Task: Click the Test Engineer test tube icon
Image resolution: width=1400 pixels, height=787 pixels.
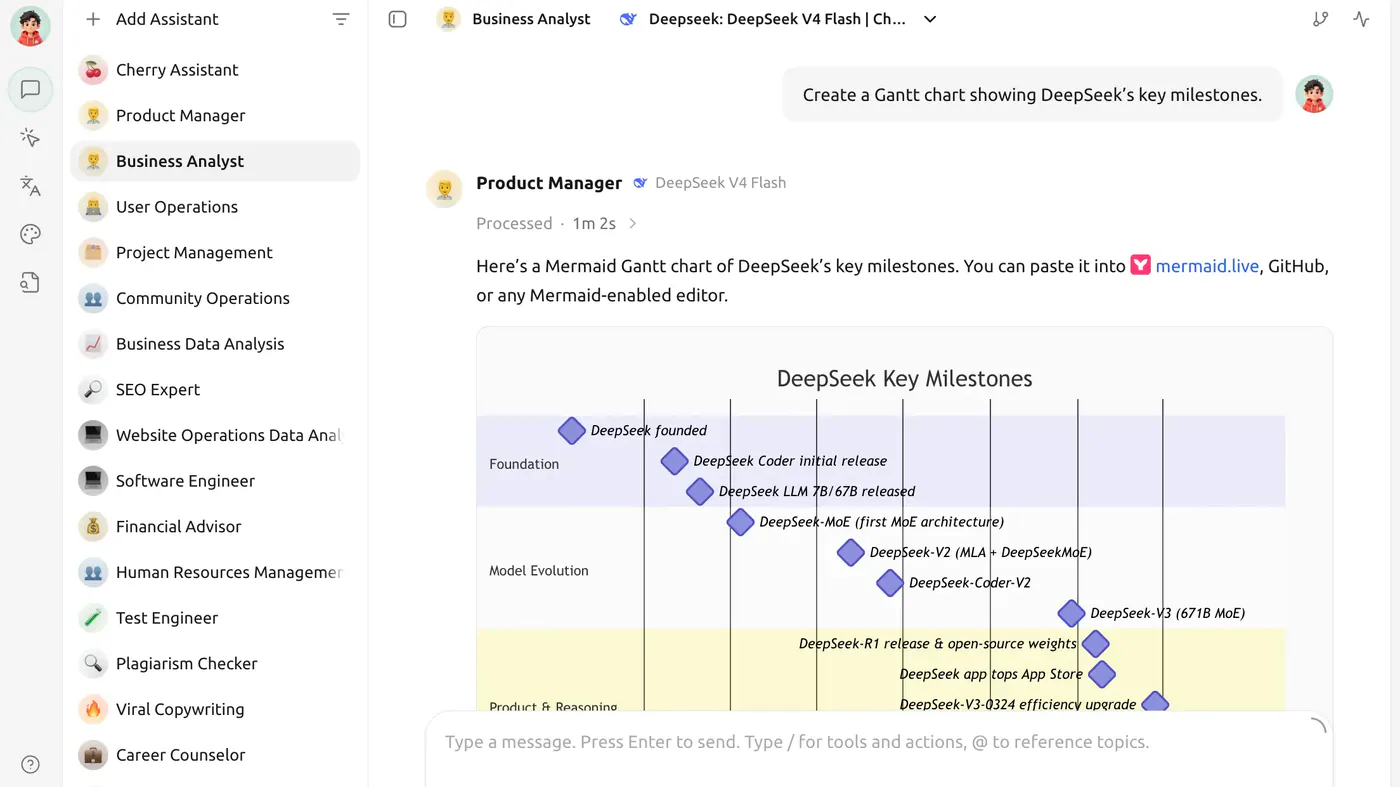Action: point(93,618)
